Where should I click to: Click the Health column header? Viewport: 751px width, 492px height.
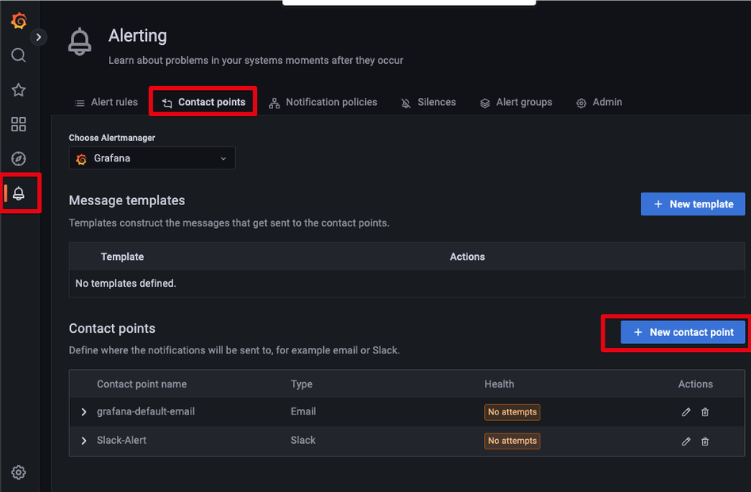pos(499,384)
